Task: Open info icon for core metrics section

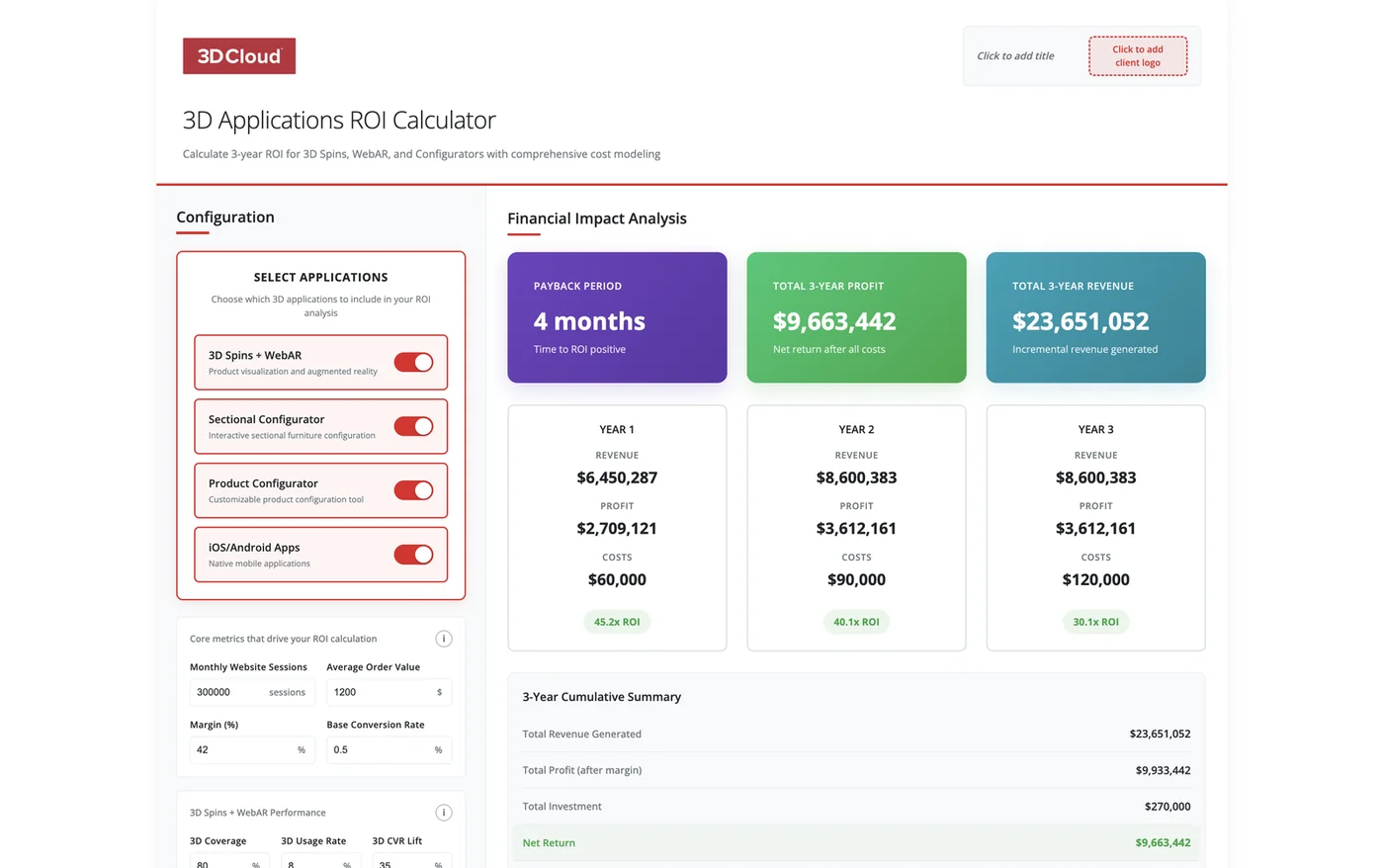Action: (x=444, y=639)
